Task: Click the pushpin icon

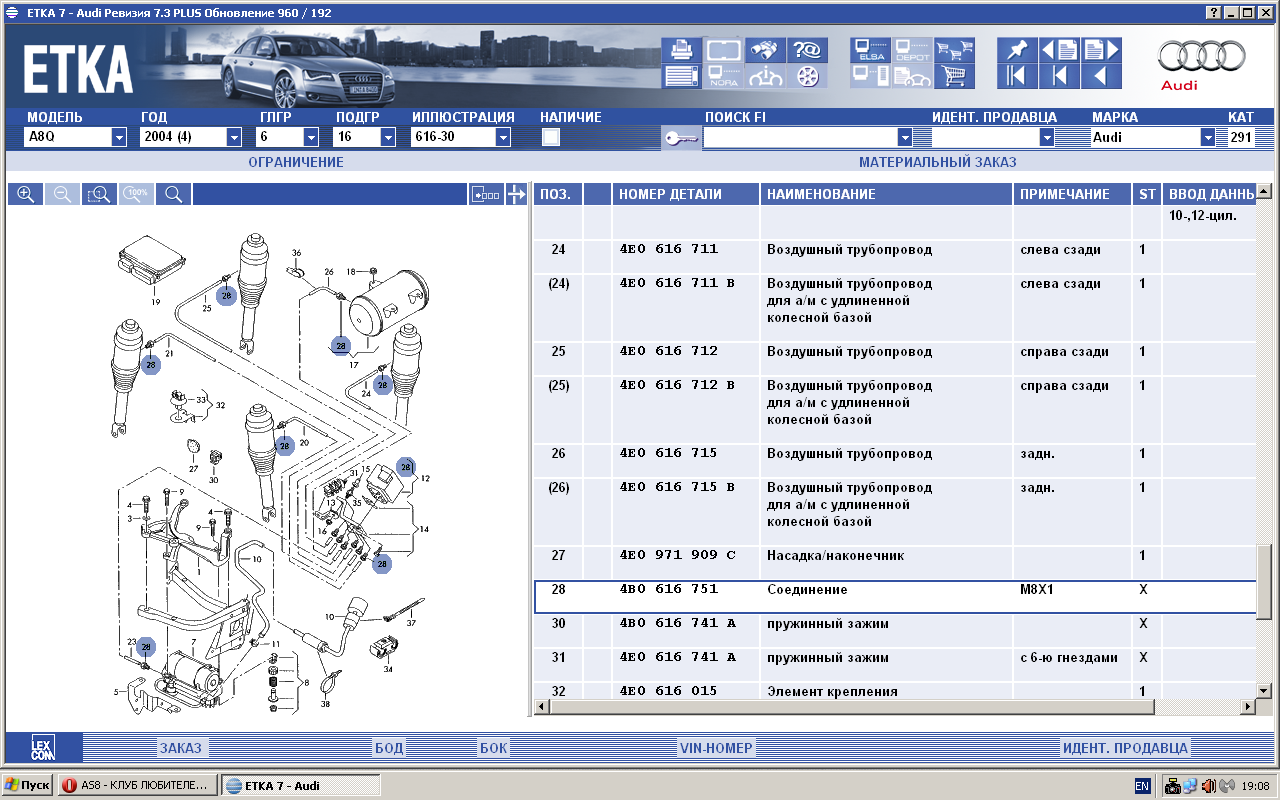Action: point(1017,50)
